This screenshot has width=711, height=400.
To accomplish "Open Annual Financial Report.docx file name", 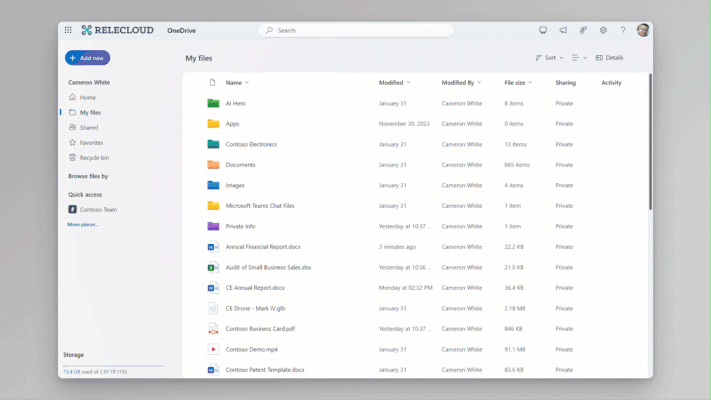I will tap(263, 247).
